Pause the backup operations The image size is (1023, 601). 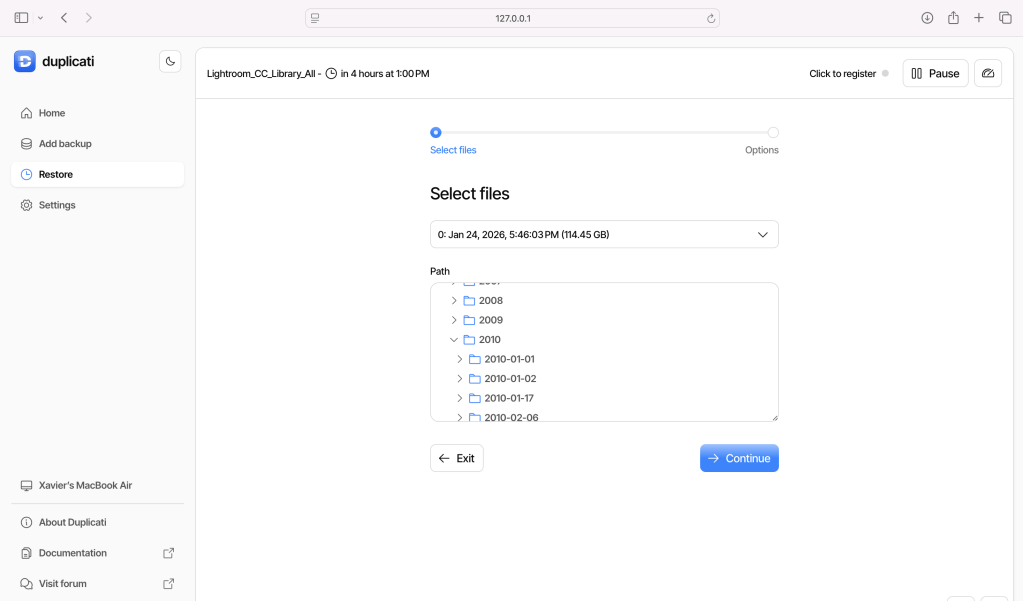click(x=935, y=73)
